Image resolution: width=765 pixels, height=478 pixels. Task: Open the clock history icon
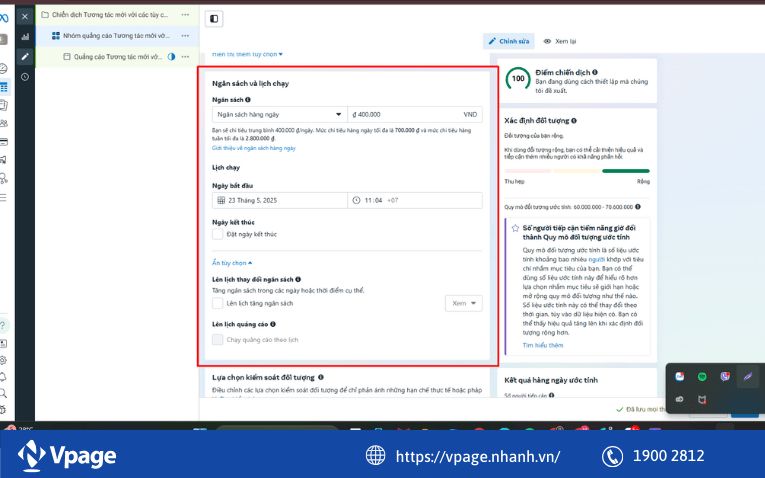click(x=25, y=77)
